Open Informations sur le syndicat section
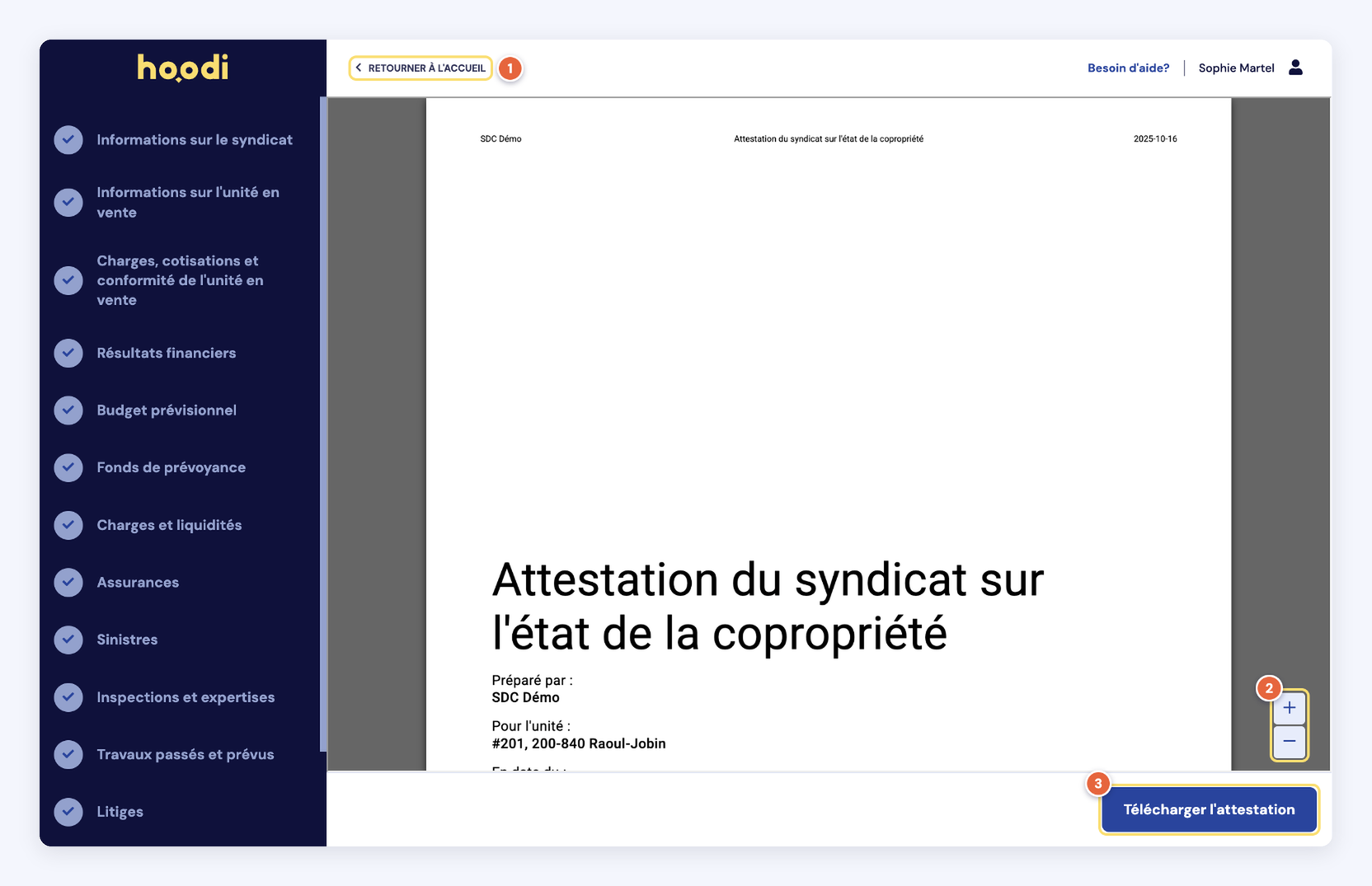The height and width of the screenshot is (886, 1372). point(195,140)
